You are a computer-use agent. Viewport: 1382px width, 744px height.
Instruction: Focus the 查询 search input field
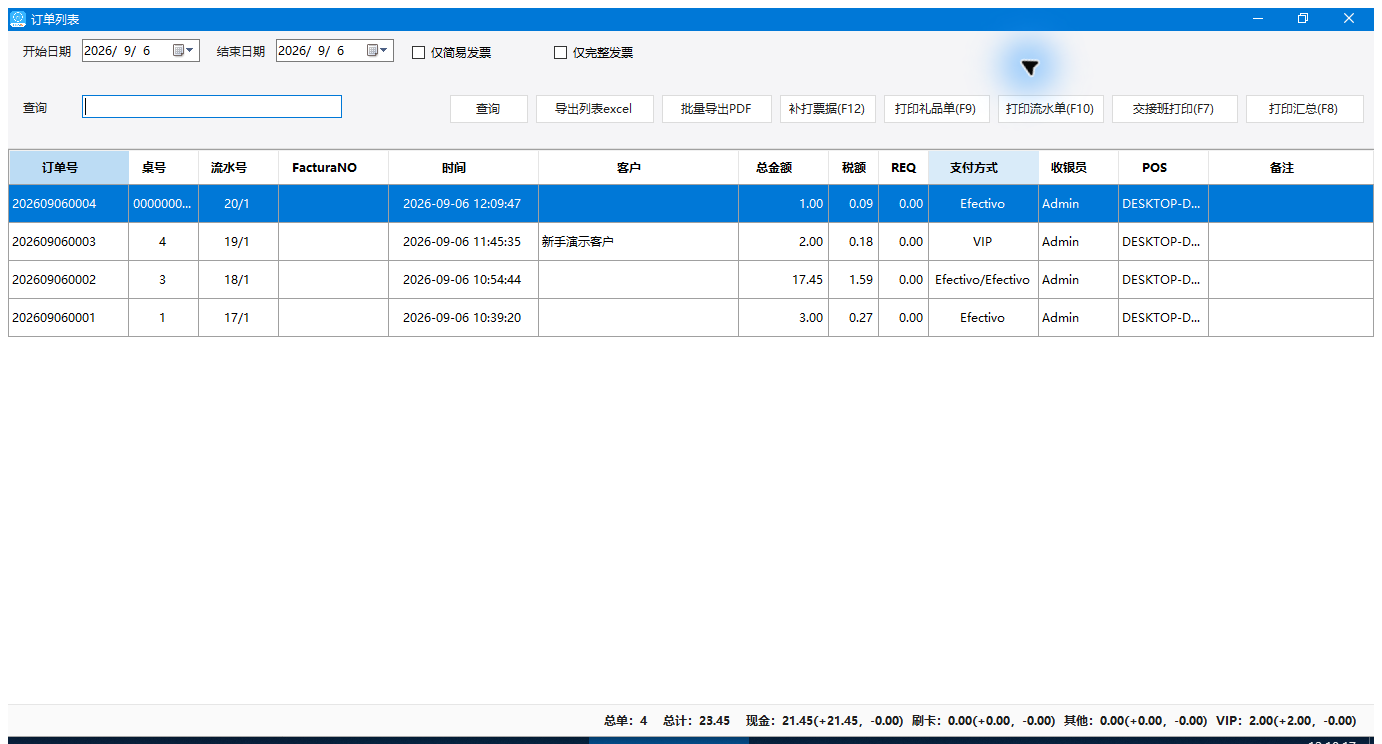tap(212, 107)
